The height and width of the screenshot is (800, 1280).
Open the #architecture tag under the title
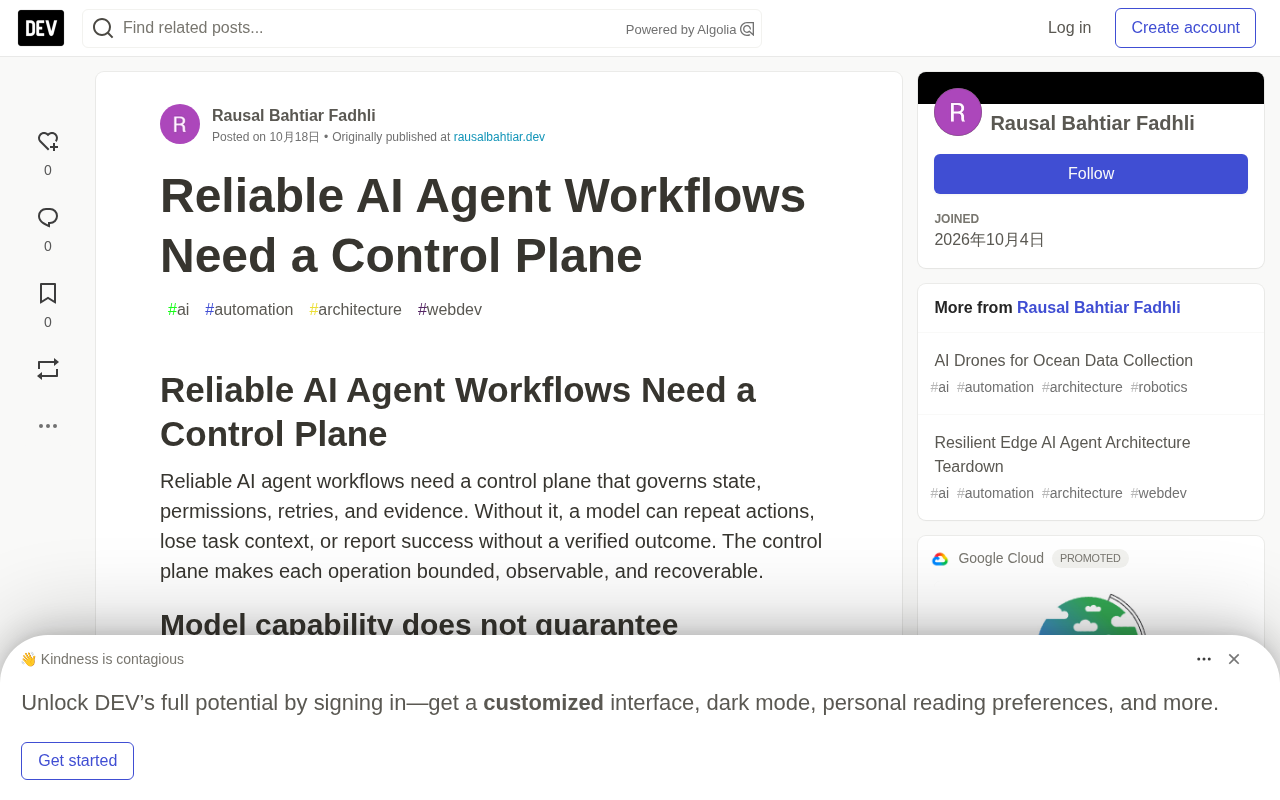[x=356, y=310]
